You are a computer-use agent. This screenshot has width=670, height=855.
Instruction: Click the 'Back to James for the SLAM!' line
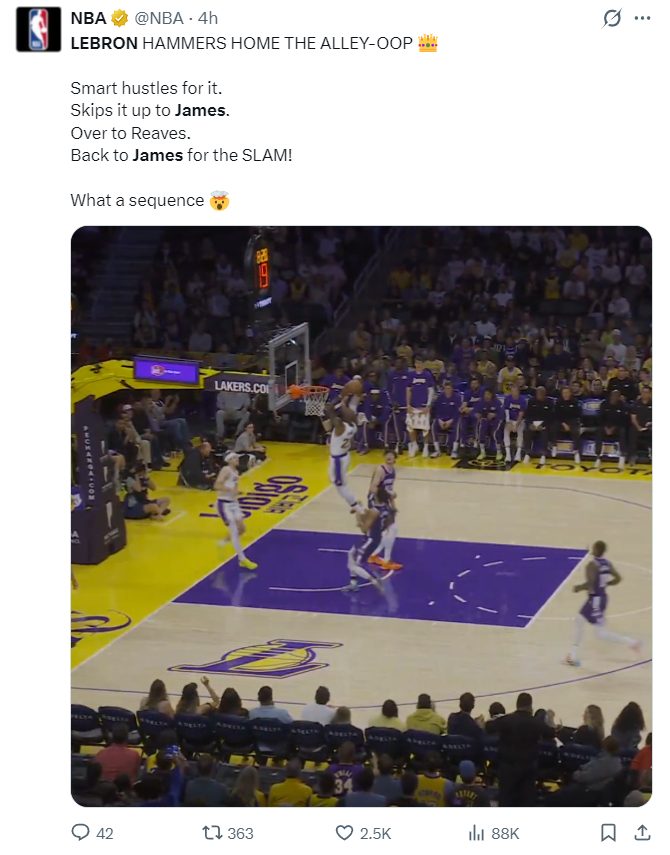coord(181,155)
